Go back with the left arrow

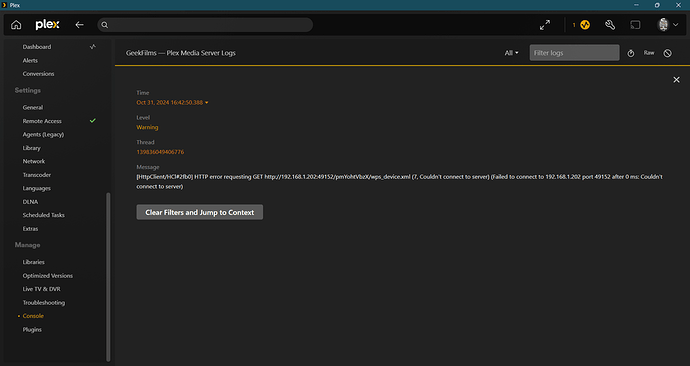[x=79, y=25]
